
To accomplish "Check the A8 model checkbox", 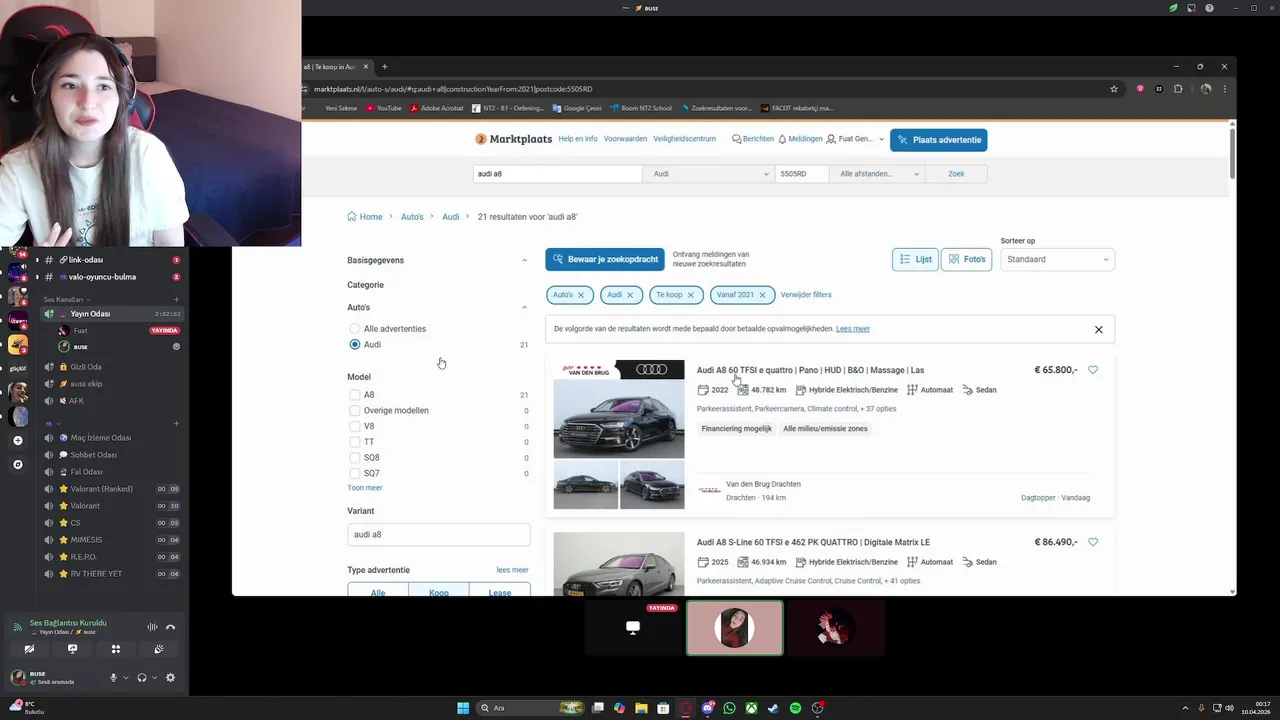I will click(x=354, y=395).
